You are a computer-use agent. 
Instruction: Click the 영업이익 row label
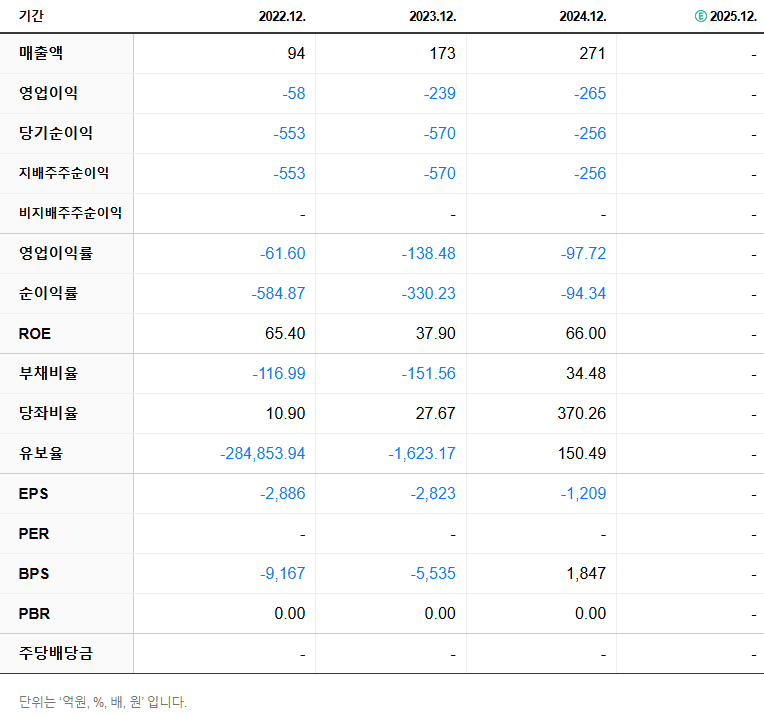pyautogui.click(x=48, y=93)
